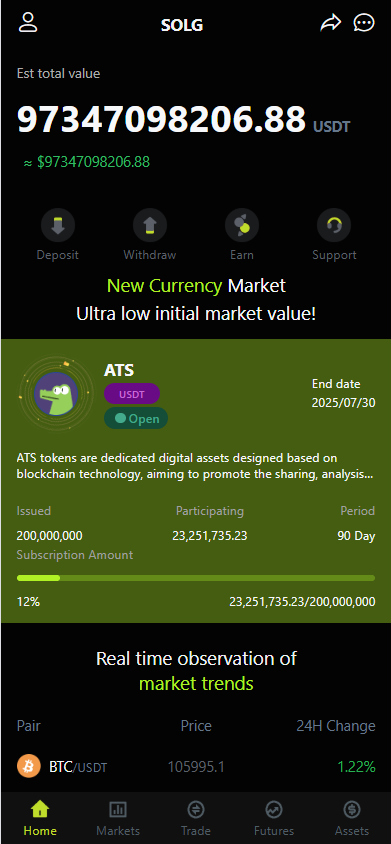Open the Support headset icon
The height and width of the screenshot is (844, 391).
point(334,225)
